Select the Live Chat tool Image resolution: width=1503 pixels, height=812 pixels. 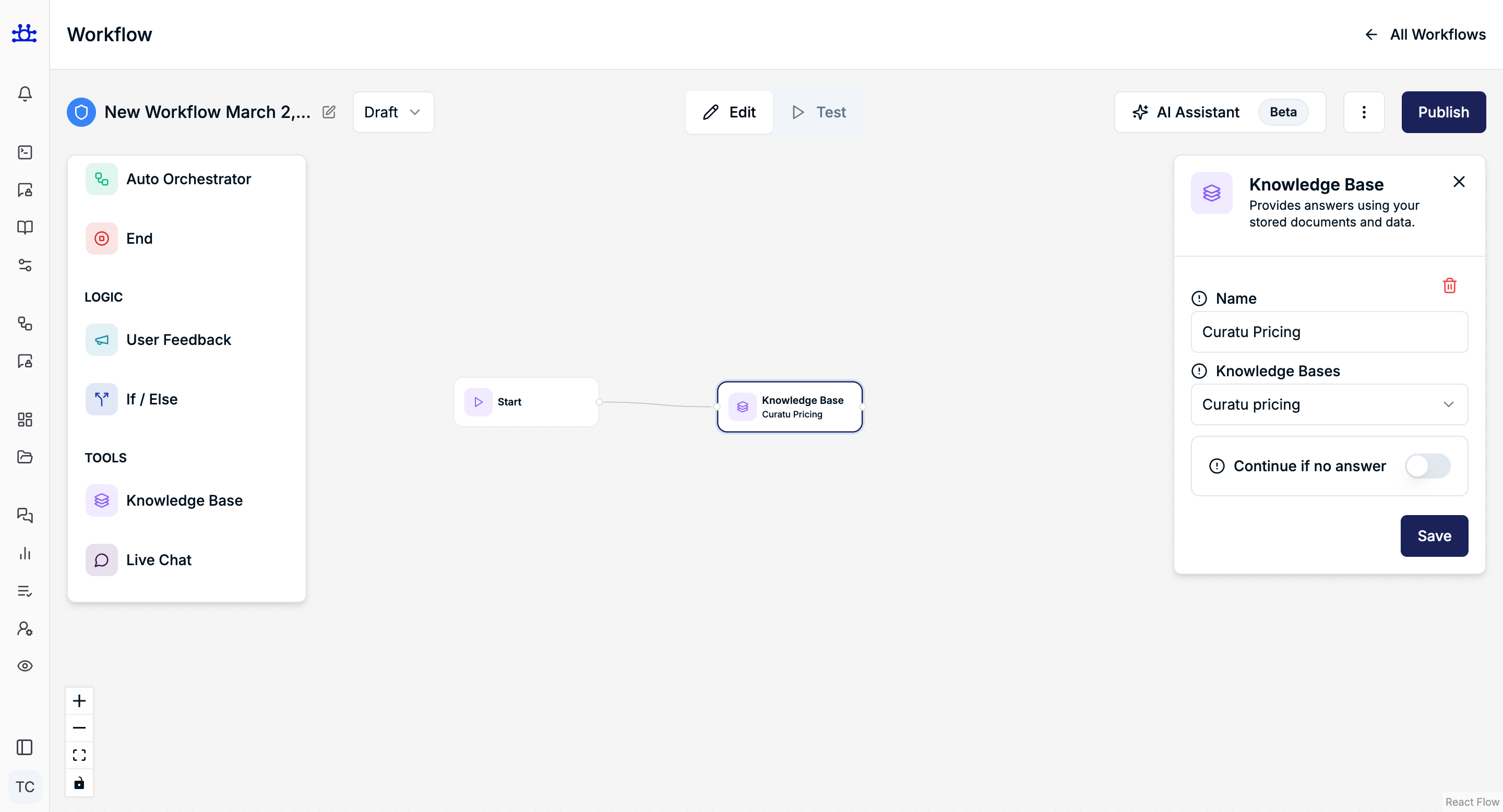click(x=159, y=559)
